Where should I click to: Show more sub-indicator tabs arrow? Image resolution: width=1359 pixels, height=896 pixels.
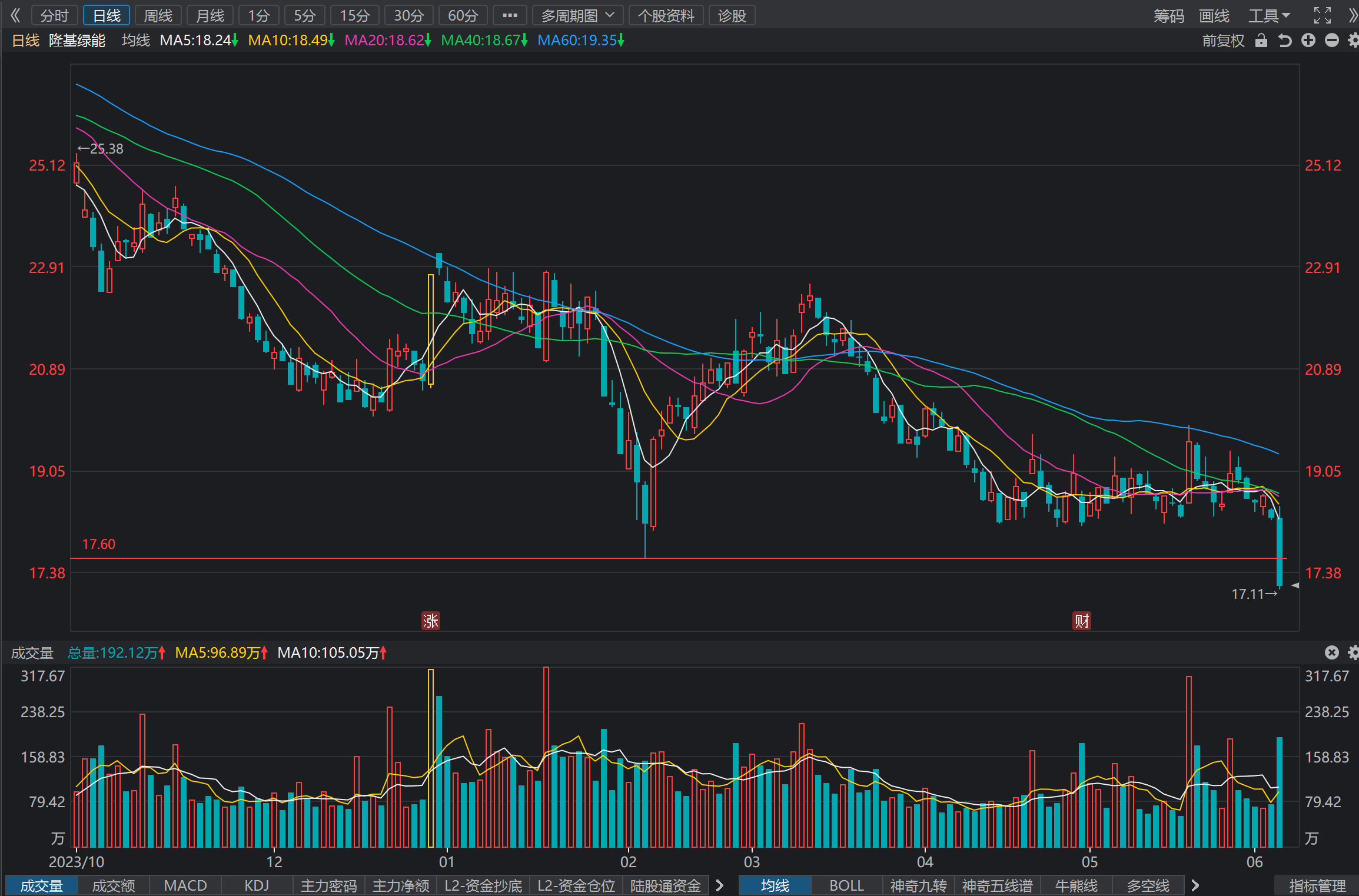pos(719,885)
